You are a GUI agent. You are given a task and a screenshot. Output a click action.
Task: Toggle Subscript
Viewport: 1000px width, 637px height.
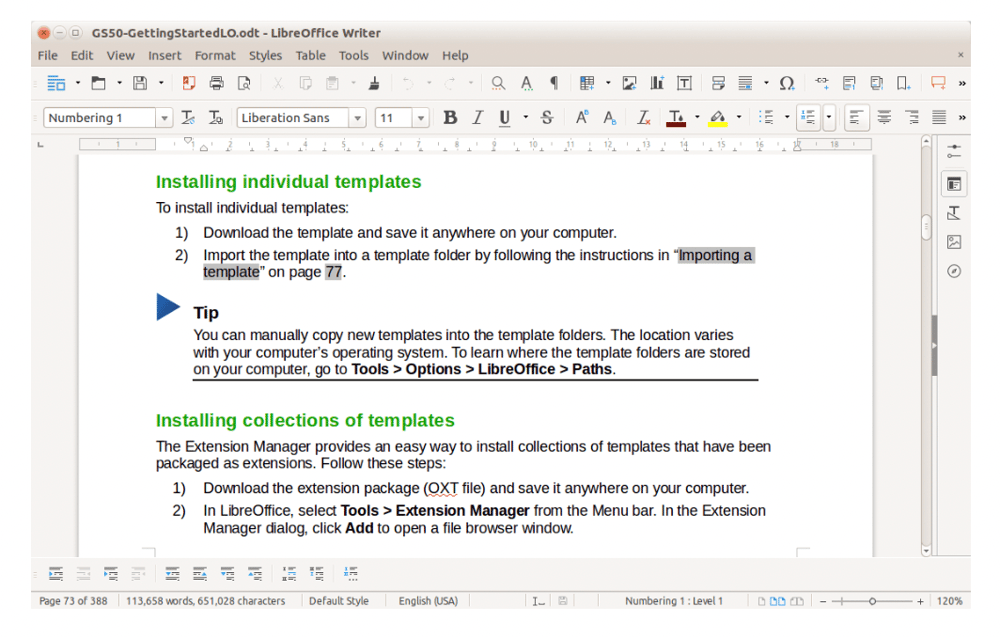click(x=610, y=117)
